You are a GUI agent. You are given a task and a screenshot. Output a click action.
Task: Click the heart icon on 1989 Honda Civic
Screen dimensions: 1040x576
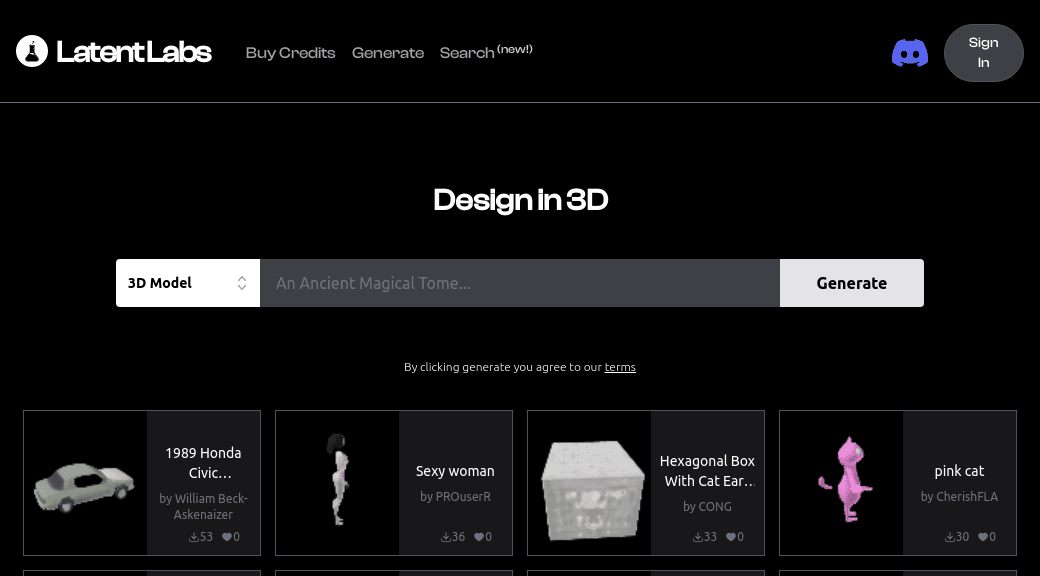coord(226,536)
